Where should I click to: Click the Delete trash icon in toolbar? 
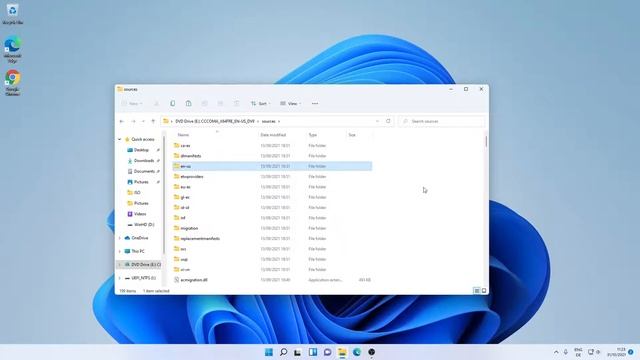pos(236,104)
